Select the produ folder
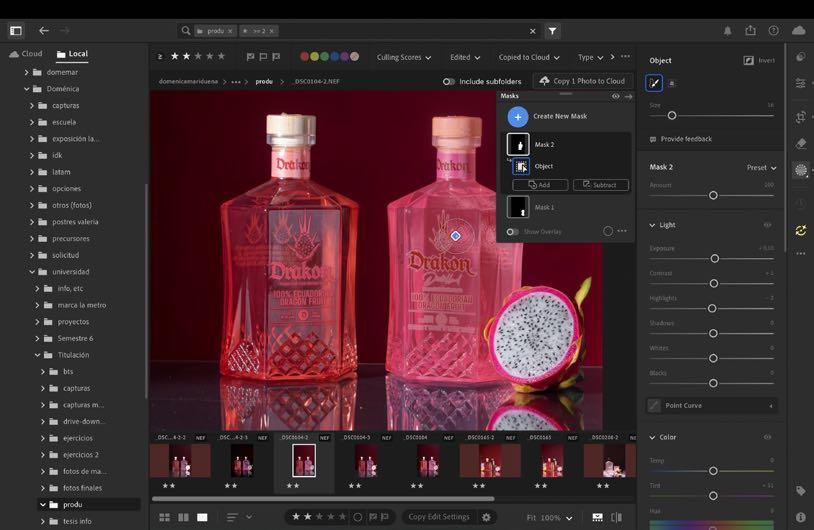The height and width of the screenshot is (530, 814). (73, 505)
